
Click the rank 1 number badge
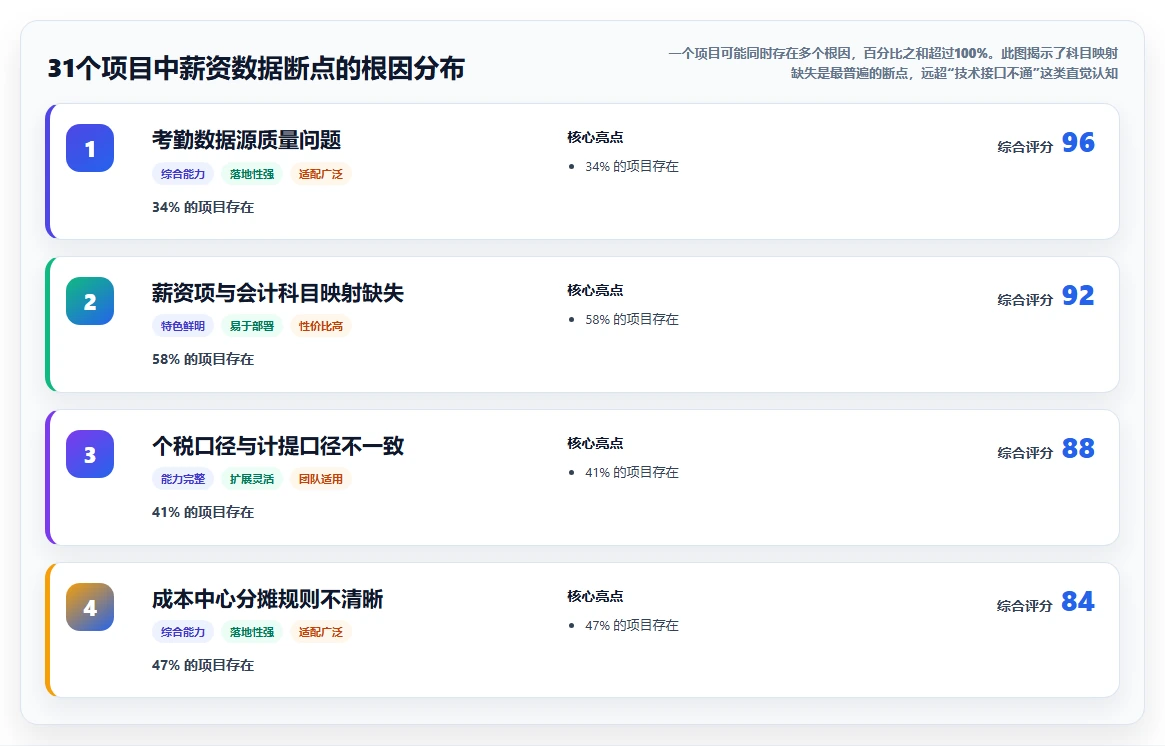click(90, 149)
